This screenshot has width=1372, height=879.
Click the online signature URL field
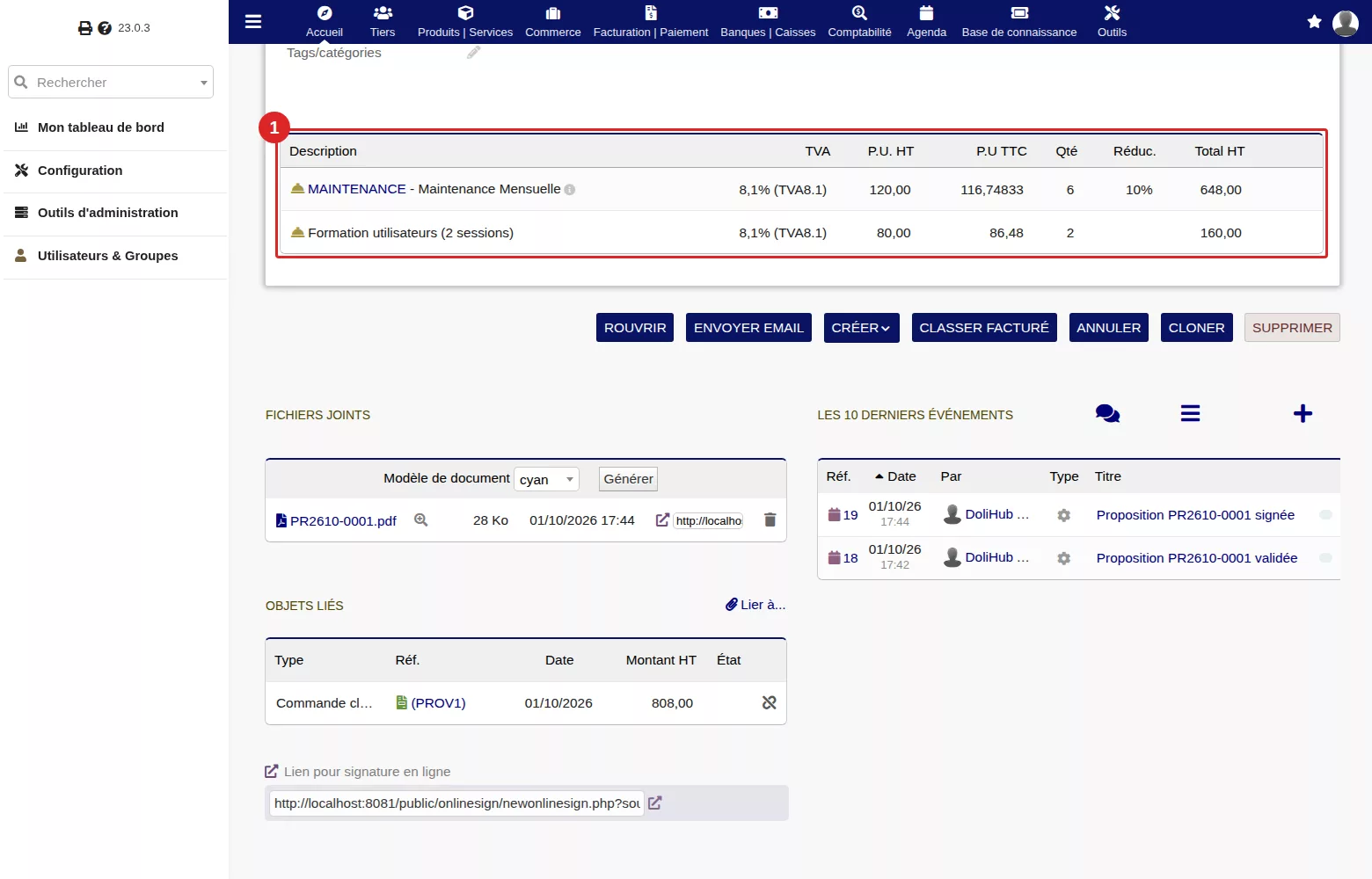coord(456,803)
